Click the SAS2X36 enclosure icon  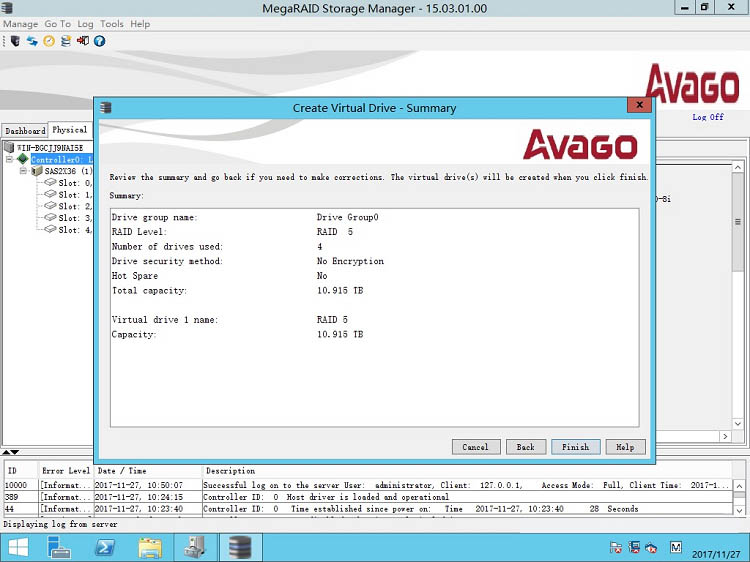tap(37, 171)
